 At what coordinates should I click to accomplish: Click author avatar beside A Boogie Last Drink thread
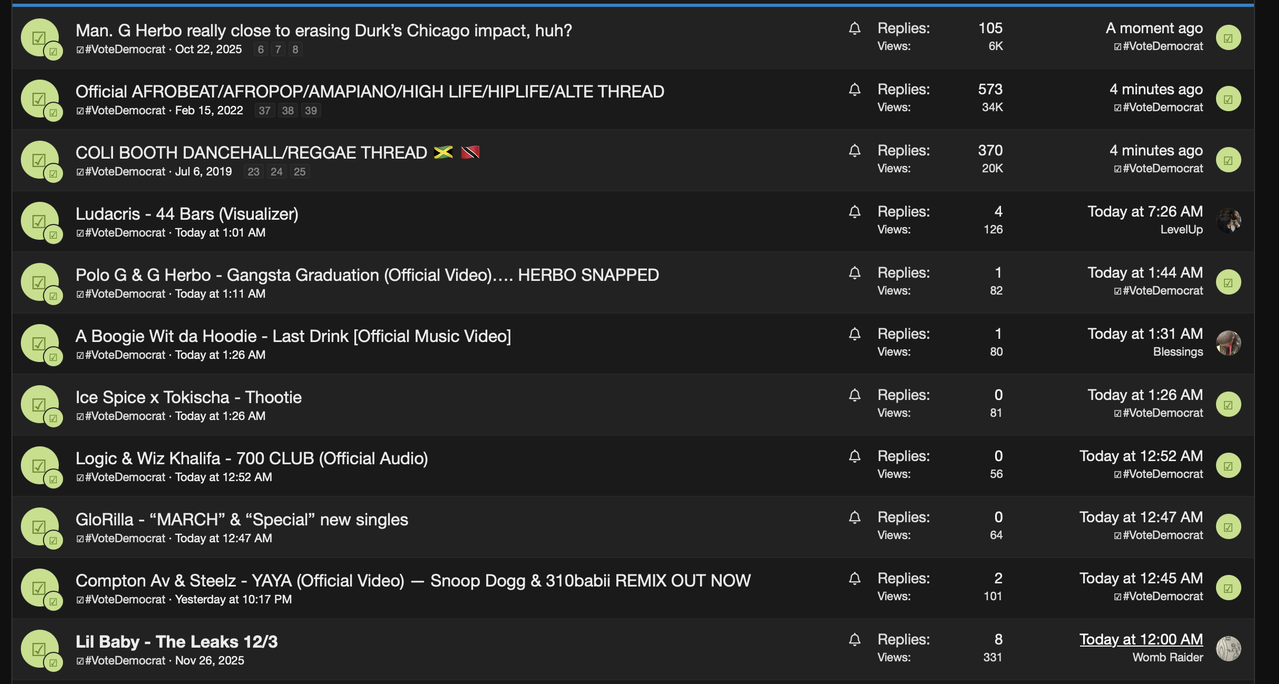point(40,343)
